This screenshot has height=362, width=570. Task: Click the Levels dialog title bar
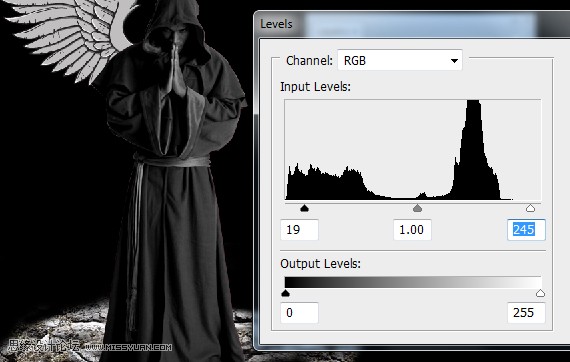412,24
